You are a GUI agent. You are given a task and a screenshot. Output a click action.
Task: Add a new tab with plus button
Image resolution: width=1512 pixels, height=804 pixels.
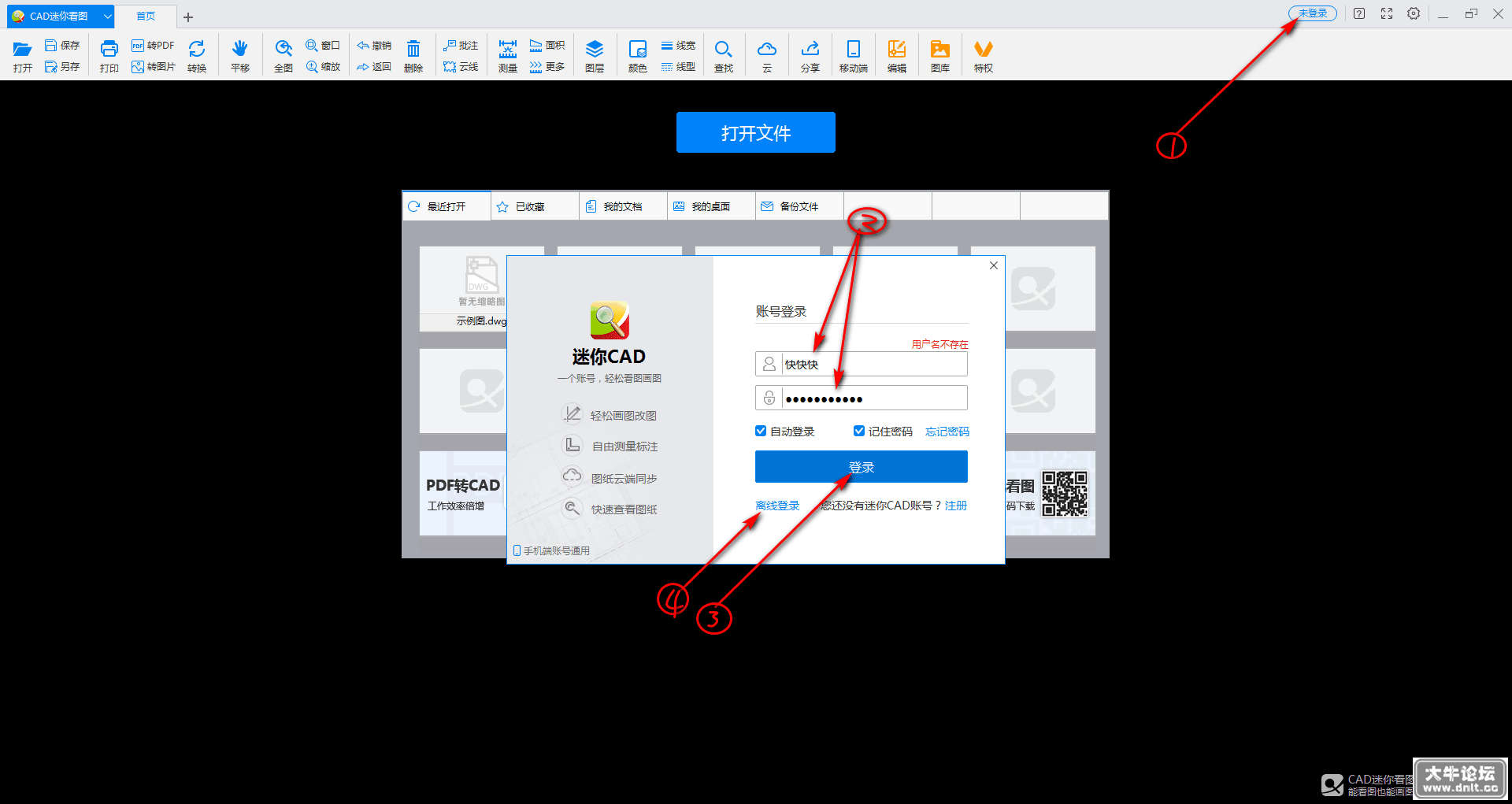tap(188, 17)
